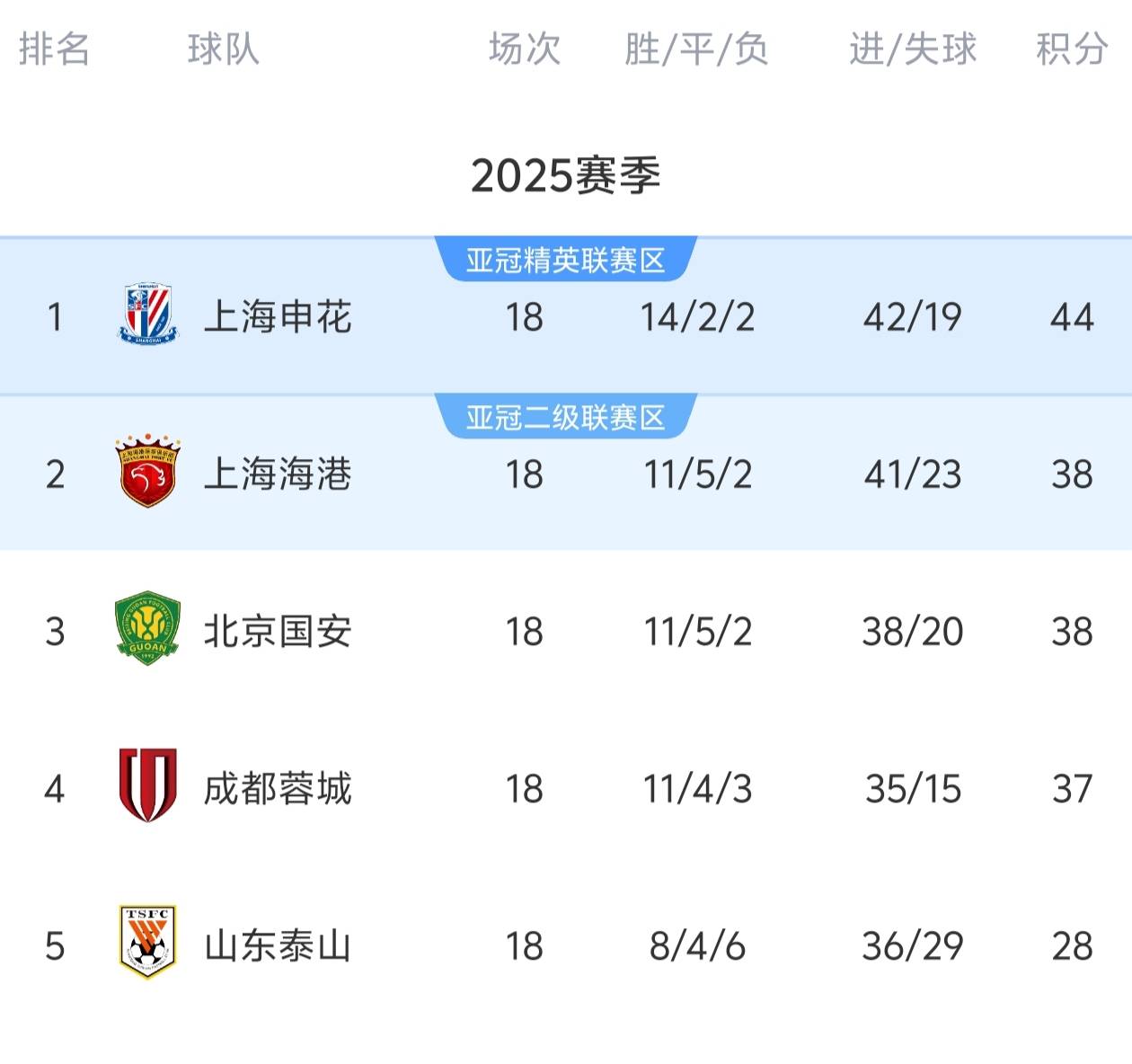The image size is (1132, 1064).
Task: Click the 亚冠二级联赛区 zone label
Action: click(565, 418)
